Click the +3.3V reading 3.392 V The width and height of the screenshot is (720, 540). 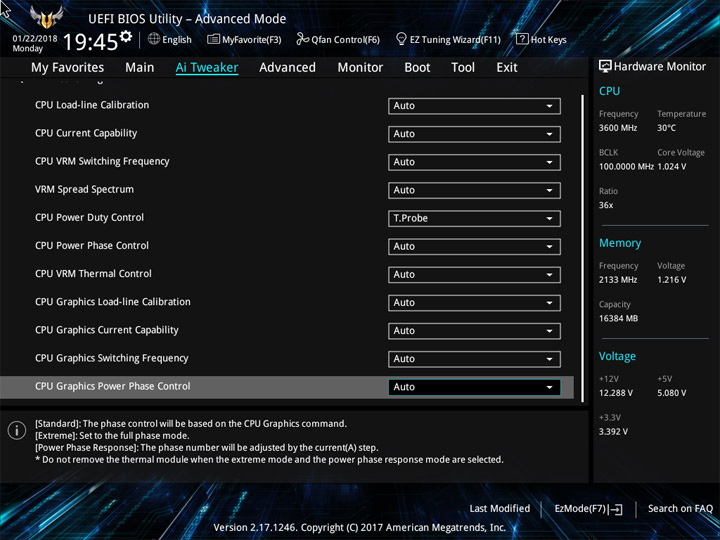(x=613, y=432)
